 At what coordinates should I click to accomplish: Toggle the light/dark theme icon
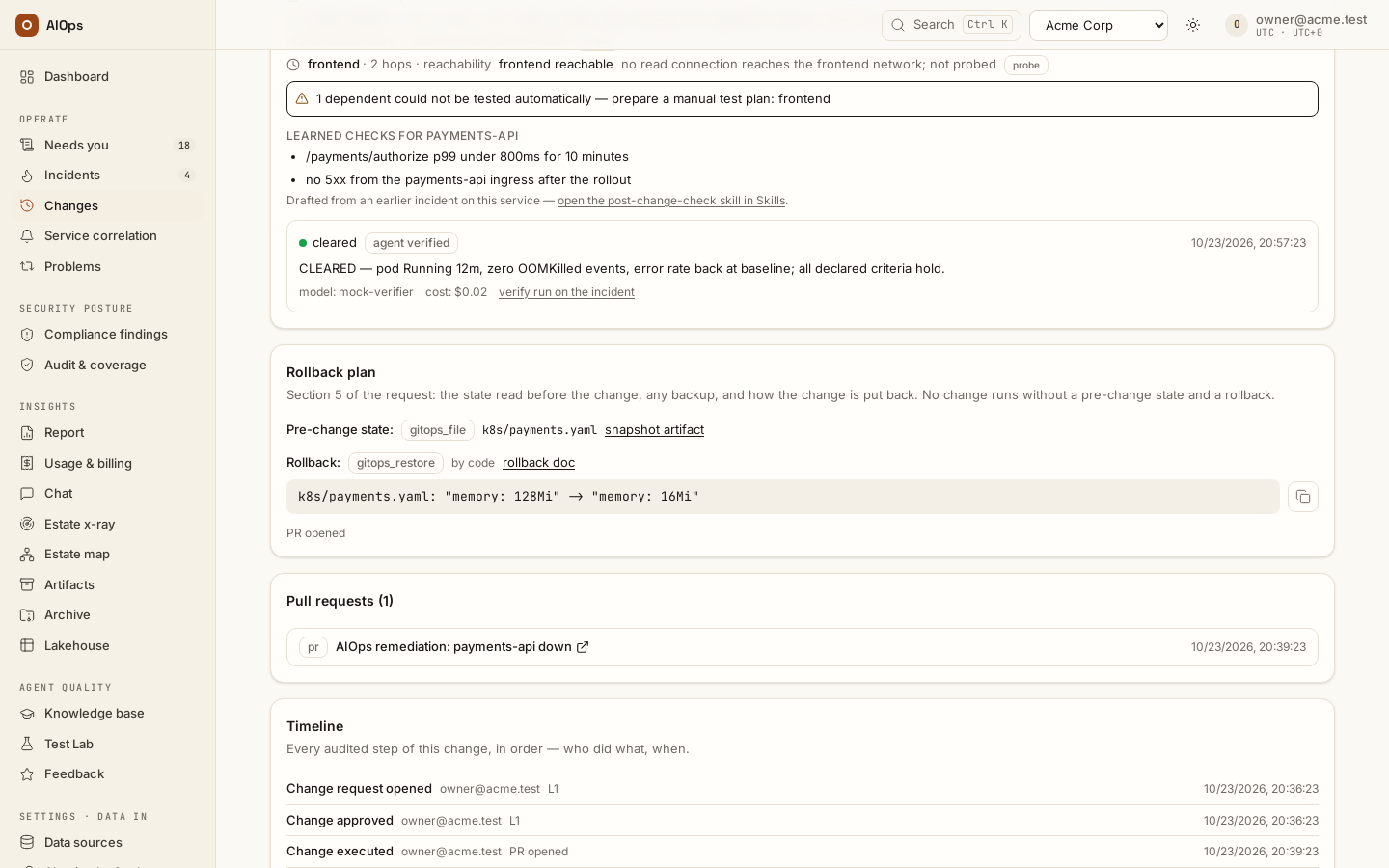pos(1193,25)
